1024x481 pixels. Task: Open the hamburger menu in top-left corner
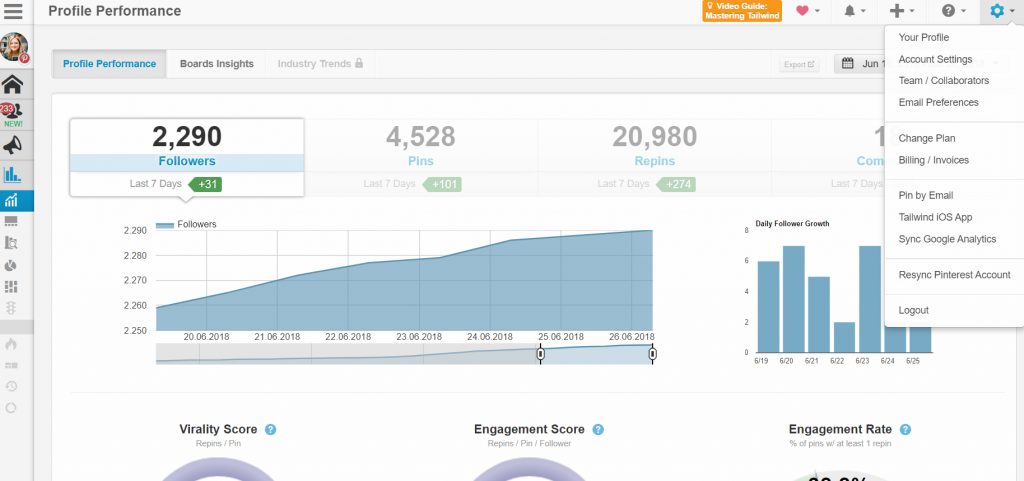click(14, 12)
